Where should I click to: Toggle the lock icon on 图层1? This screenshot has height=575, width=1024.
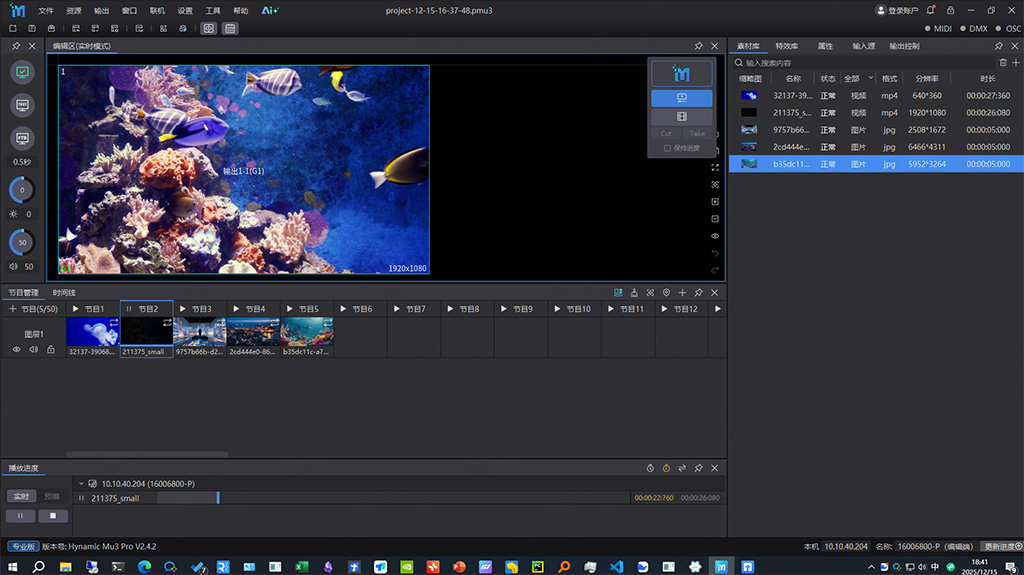[x=50, y=349]
